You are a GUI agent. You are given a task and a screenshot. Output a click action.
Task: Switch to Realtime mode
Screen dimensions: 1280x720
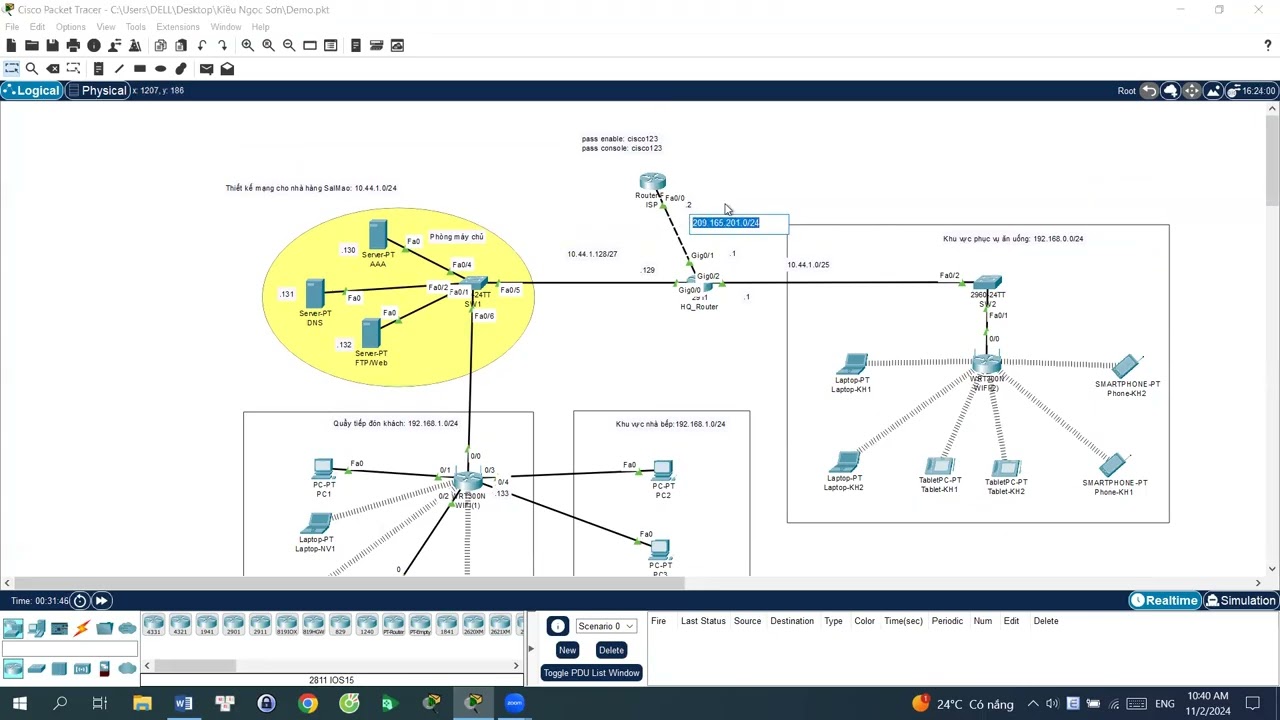tap(1164, 601)
